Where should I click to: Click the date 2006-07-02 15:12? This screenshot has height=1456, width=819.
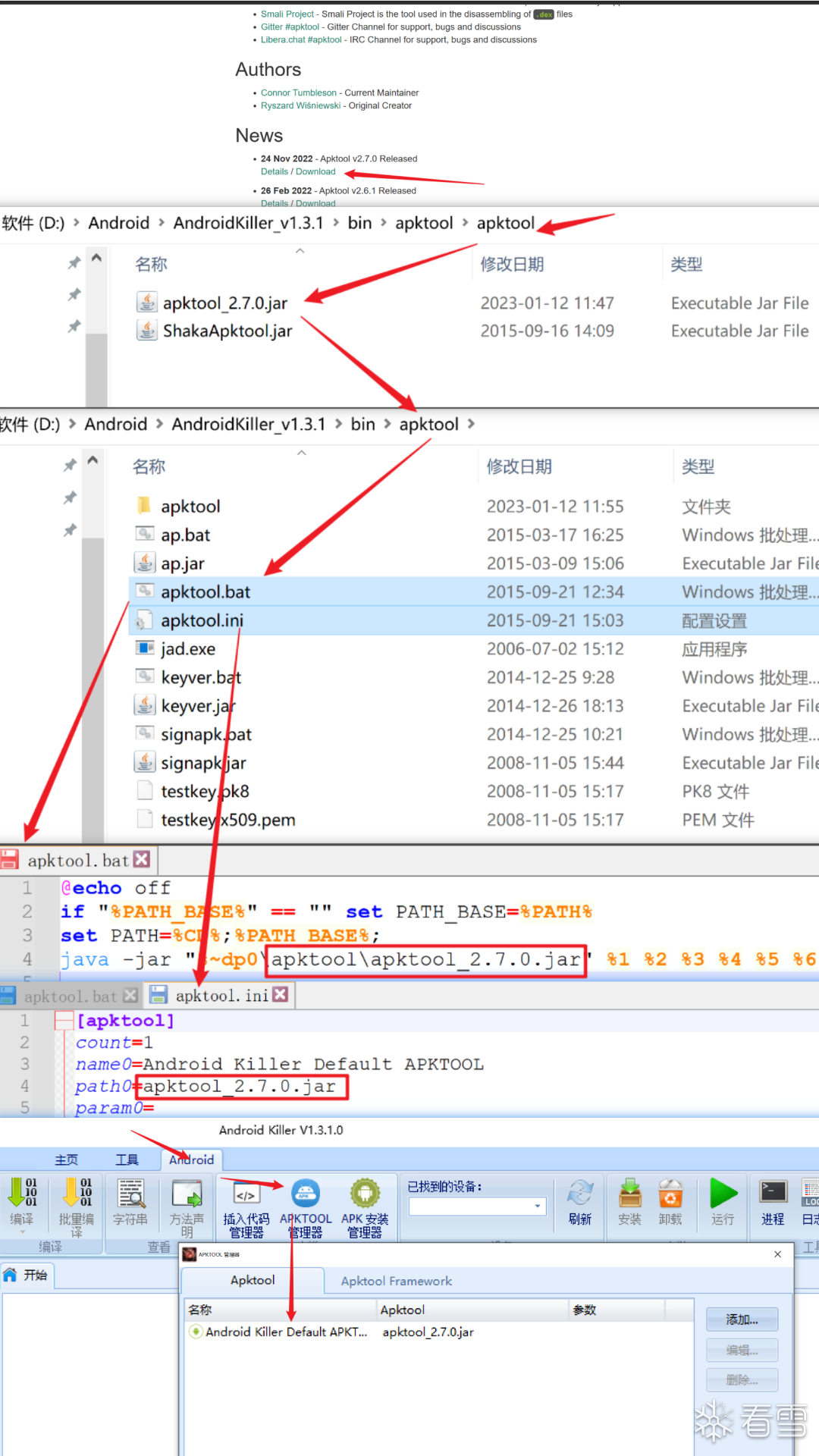point(555,648)
